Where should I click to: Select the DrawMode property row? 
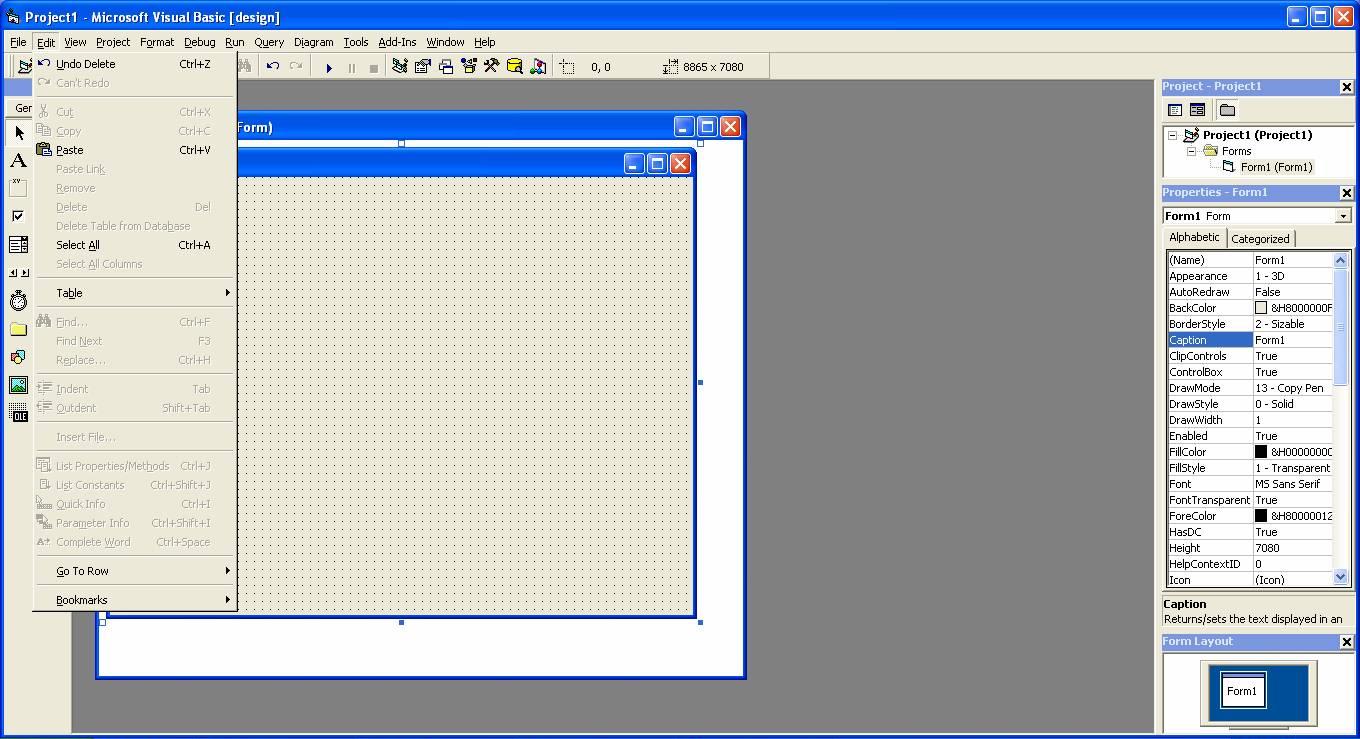point(1250,388)
